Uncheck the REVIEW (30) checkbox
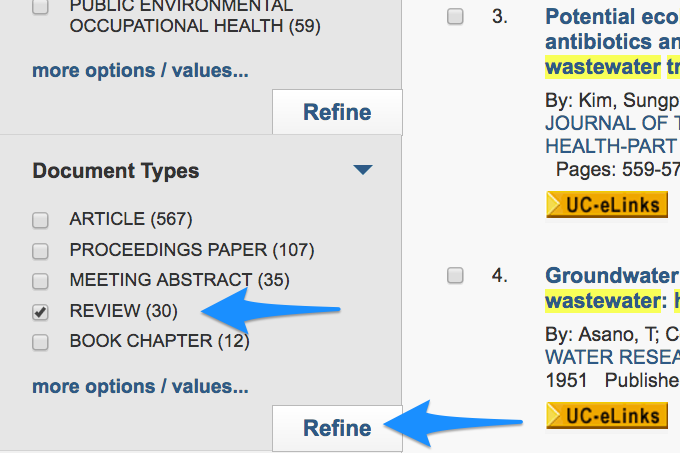The width and height of the screenshot is (680, 453). point(40,312)
